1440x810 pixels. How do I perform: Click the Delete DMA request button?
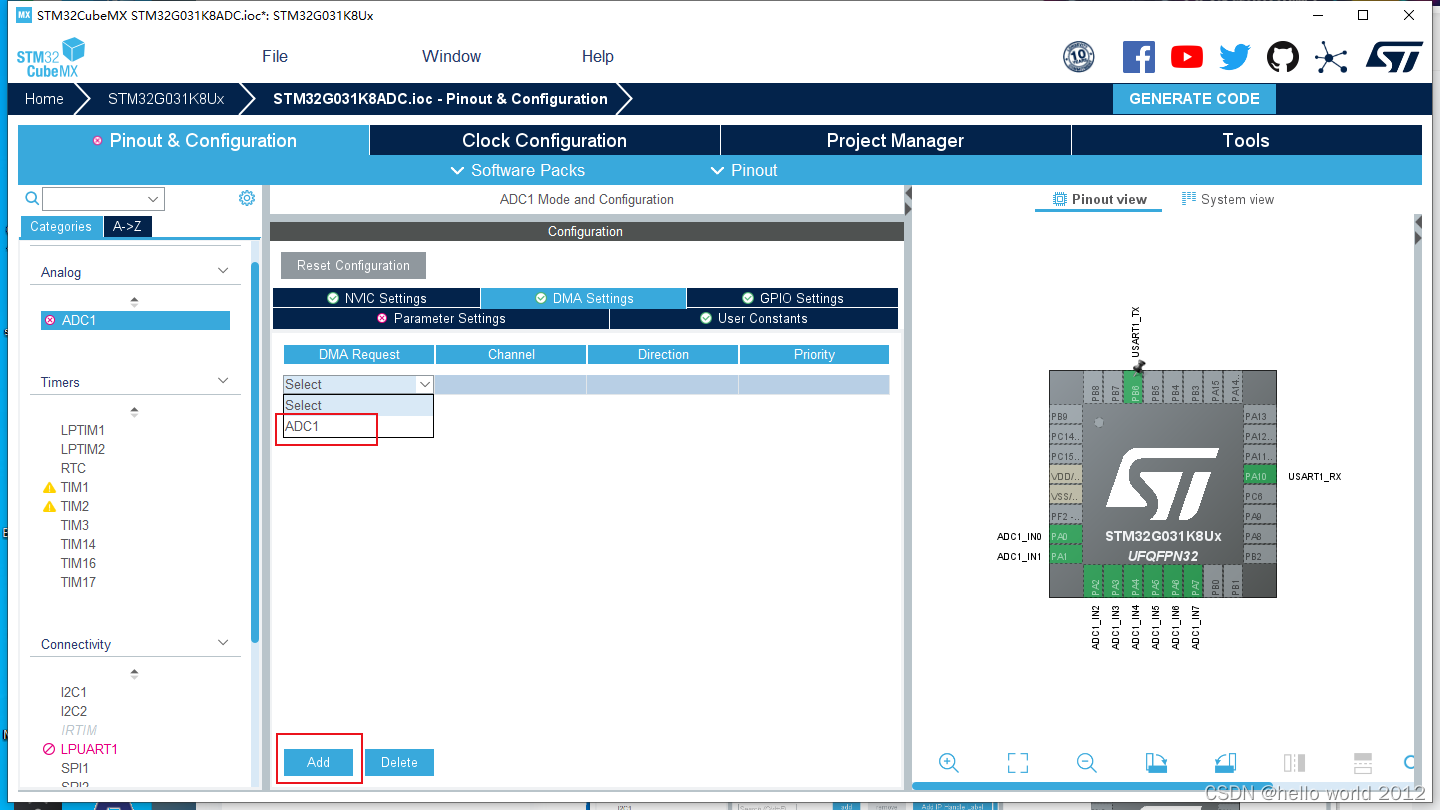(399, 762)
